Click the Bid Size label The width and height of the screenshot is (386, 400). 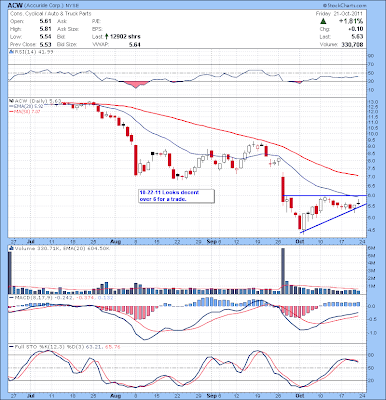(67, 44)
